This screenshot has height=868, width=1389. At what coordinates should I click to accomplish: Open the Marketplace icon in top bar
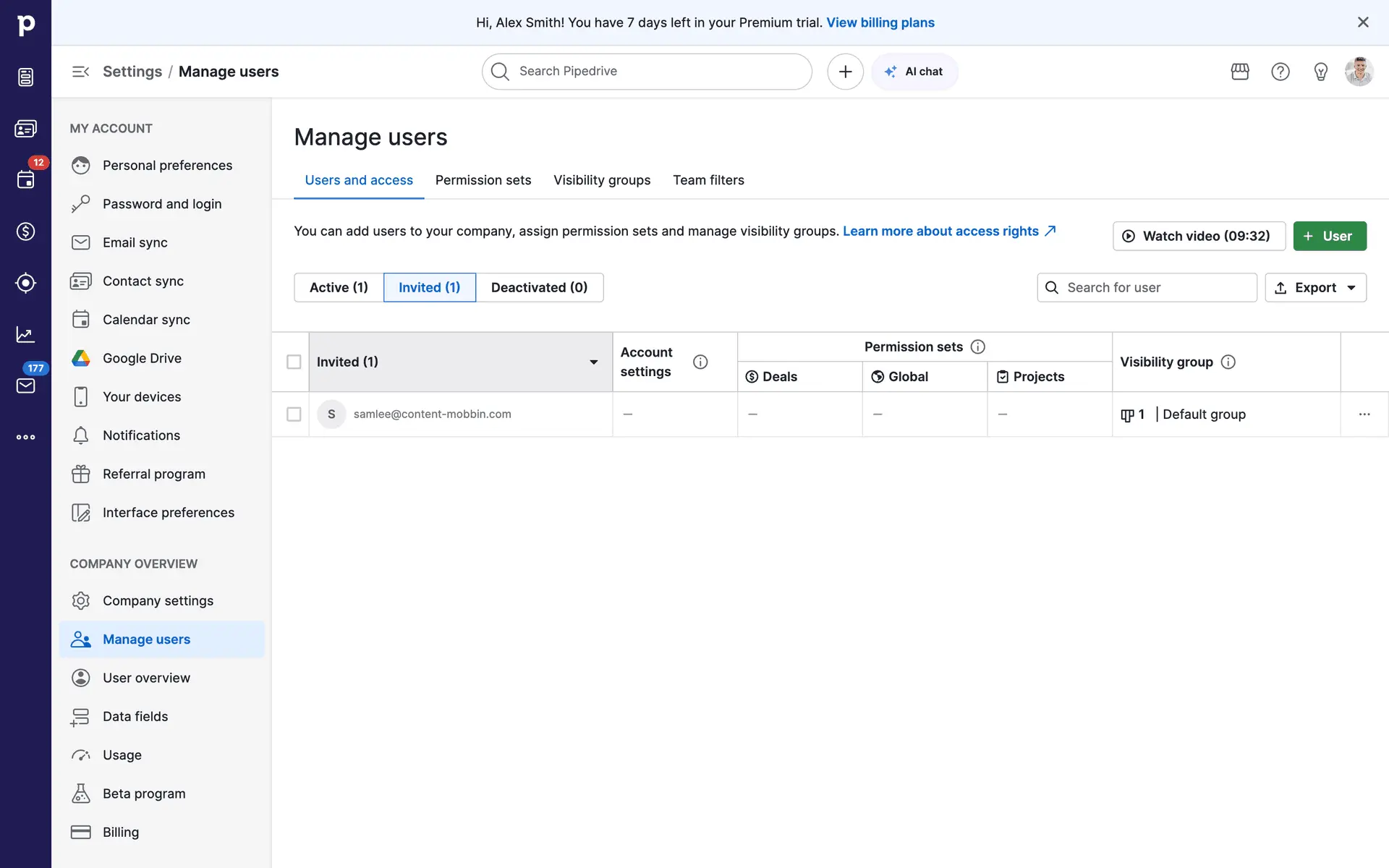coord(1240,72)
